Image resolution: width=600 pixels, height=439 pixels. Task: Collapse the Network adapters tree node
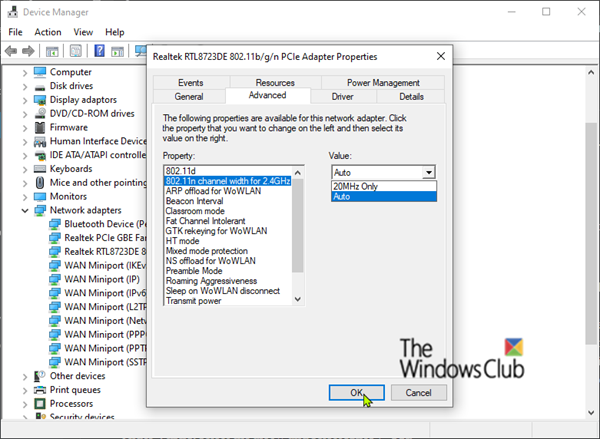pyautogui.click(x=25, y=211)
